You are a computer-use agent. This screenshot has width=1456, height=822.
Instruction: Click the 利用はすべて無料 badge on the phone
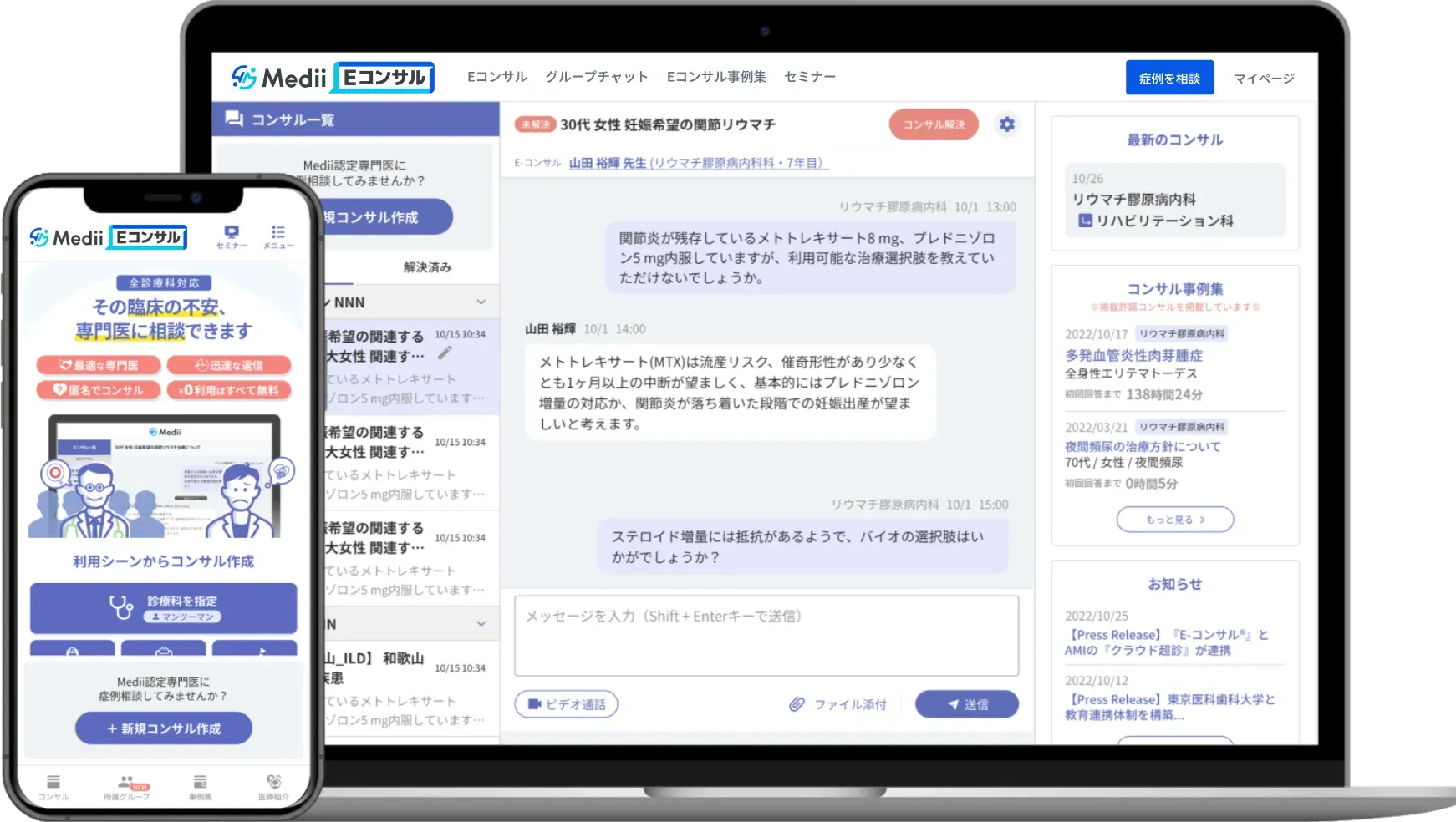tap(229, 390)
